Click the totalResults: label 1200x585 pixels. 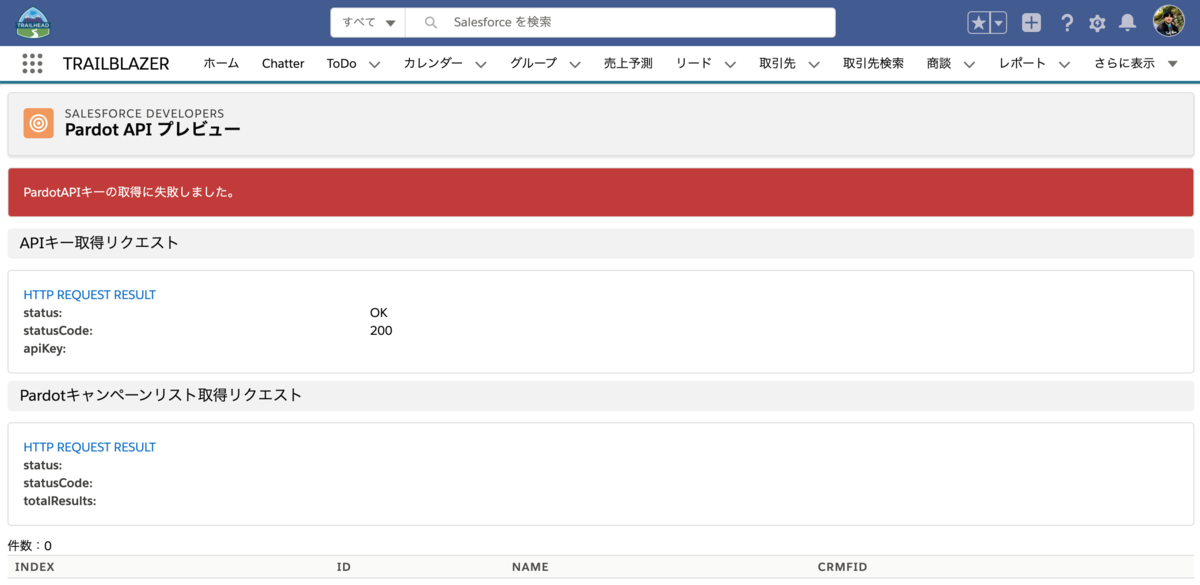(60, 500)
